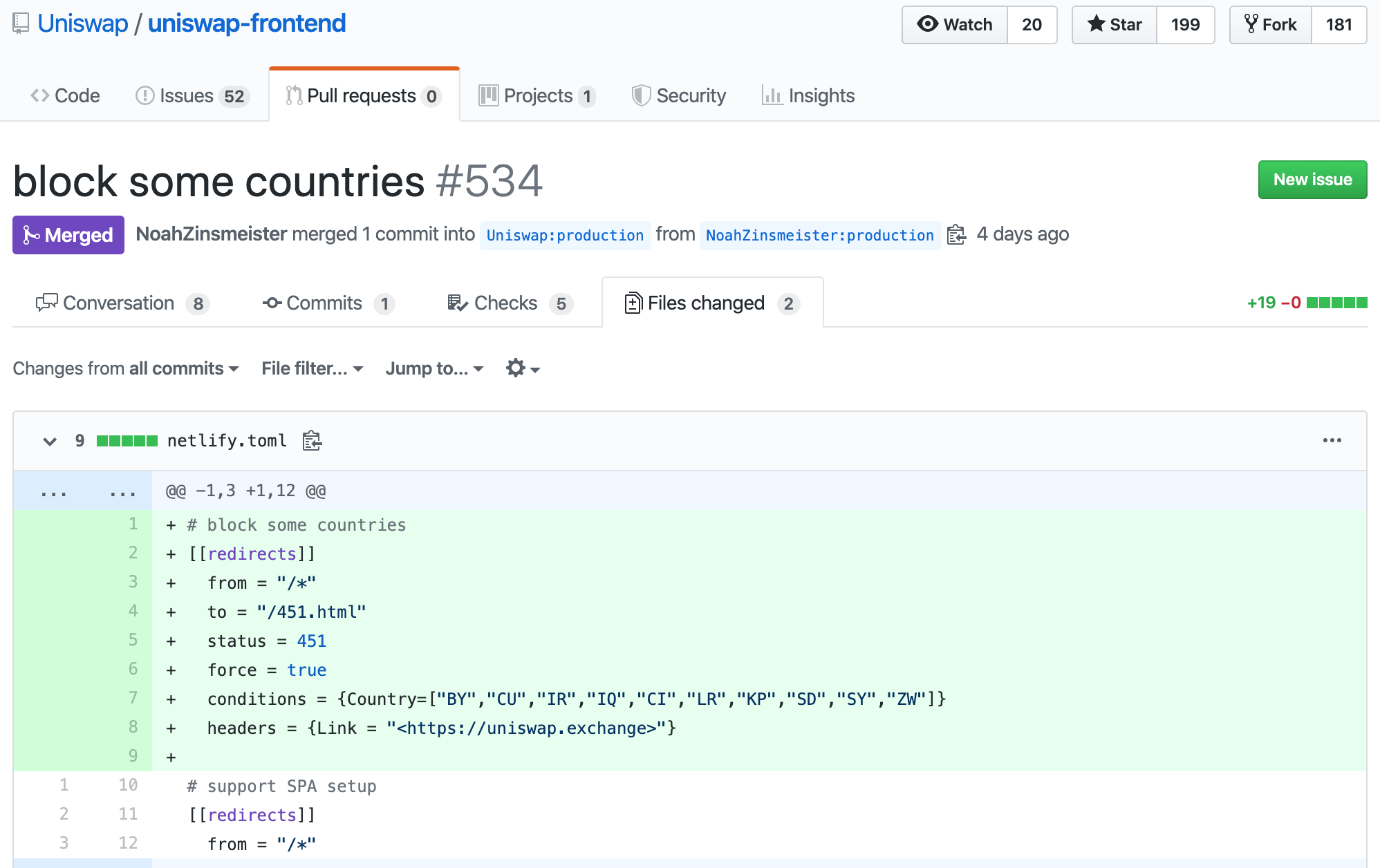The image size is (1380, 868).
Task: Open the Commits tab
Action: click(x=328, y=303)
